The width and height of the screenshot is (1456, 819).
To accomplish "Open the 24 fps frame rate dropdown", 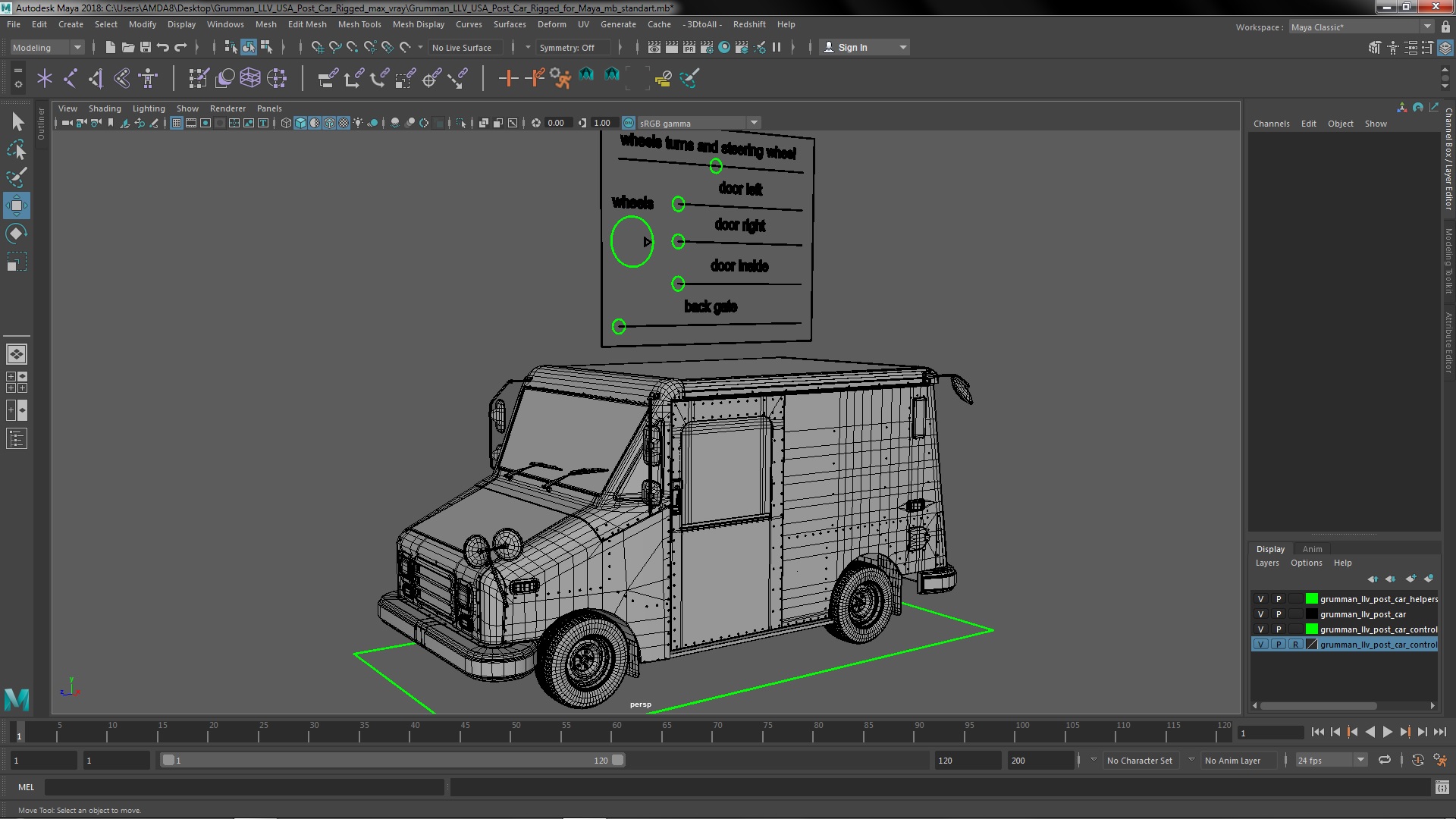I will point(1331,760).
